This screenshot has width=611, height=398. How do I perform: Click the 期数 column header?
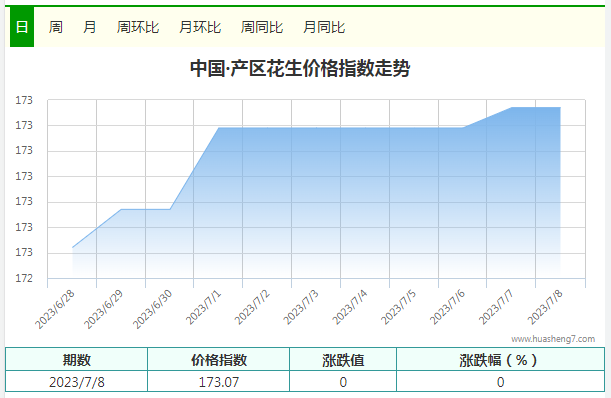77,360
